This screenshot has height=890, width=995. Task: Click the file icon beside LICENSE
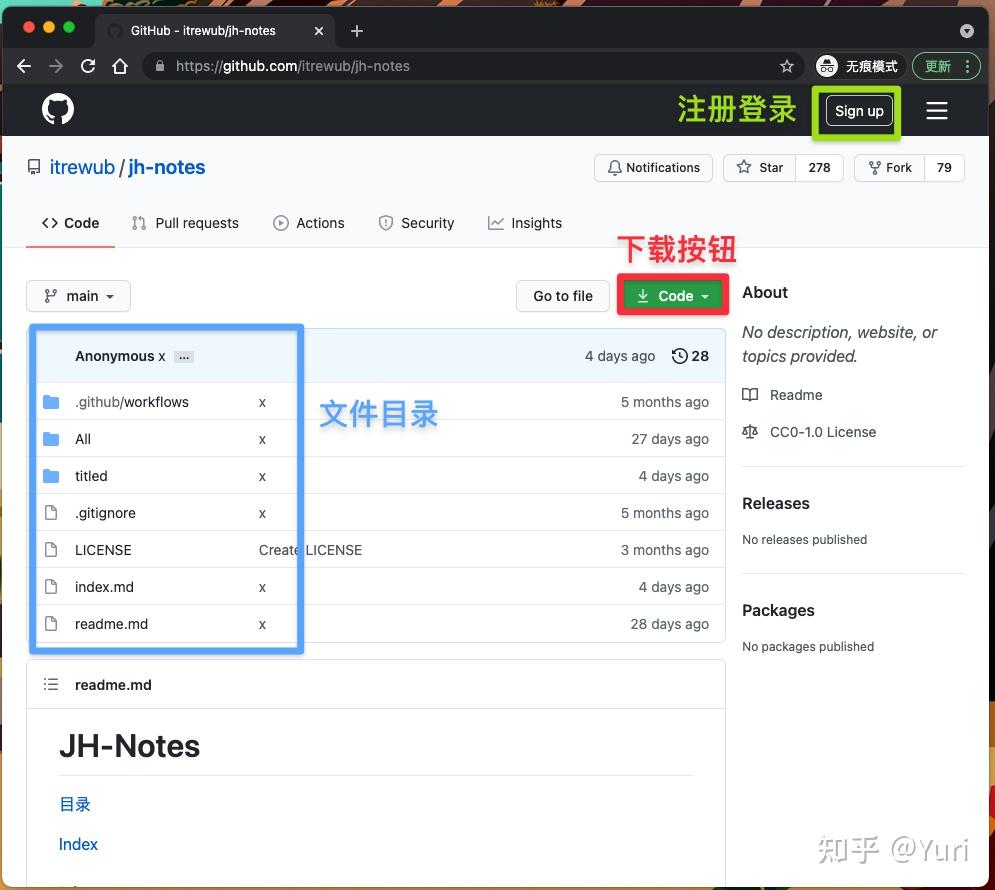[51, 549]
